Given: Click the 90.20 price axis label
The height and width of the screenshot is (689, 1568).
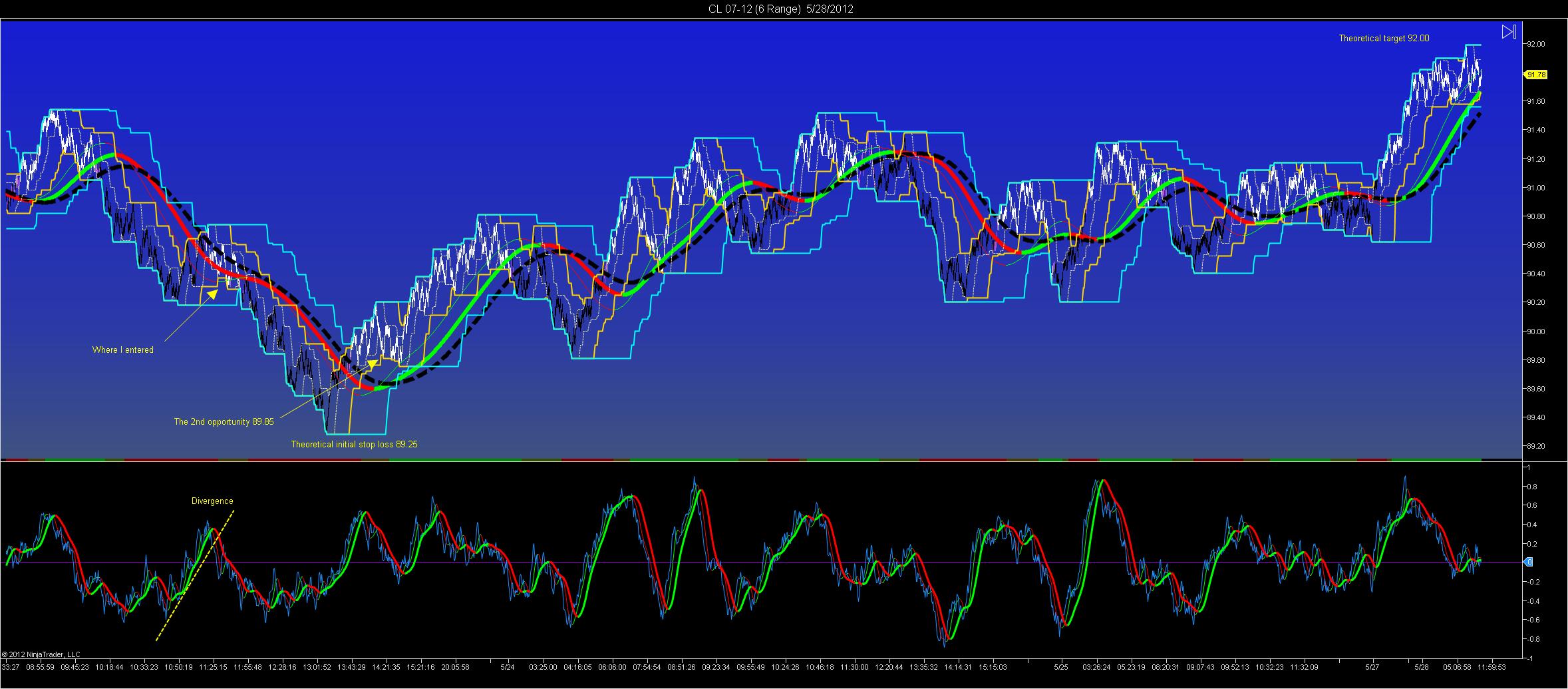Looking at the screenshot, I should pos(1536,303).
